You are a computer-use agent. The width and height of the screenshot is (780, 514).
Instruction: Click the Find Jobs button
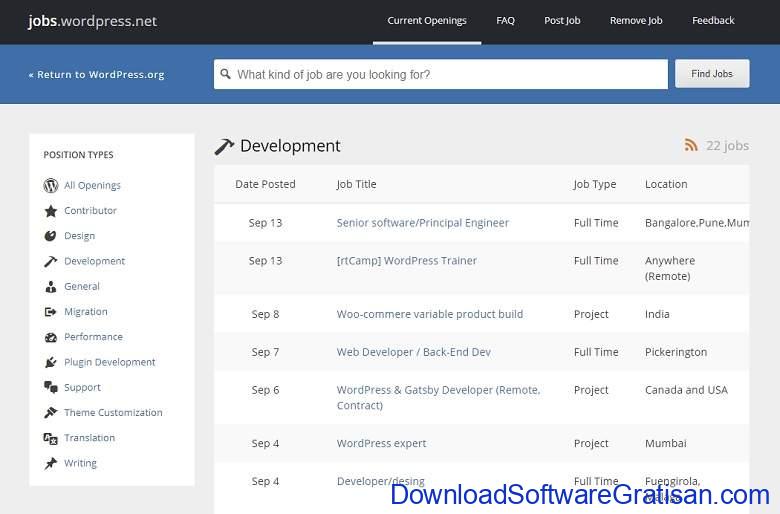pos(712,74)
